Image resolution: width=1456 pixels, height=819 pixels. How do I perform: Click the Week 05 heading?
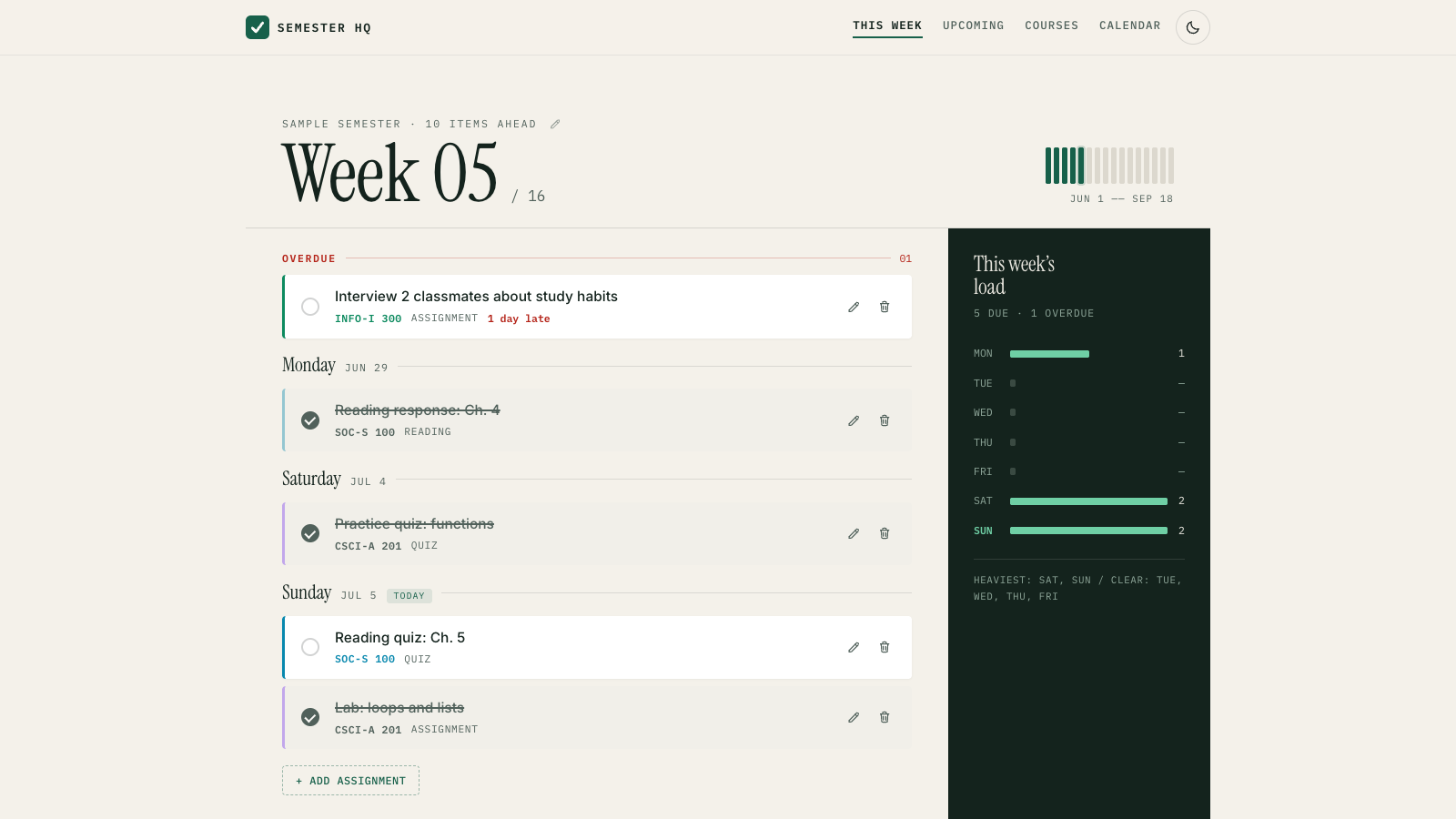[389, 173]
